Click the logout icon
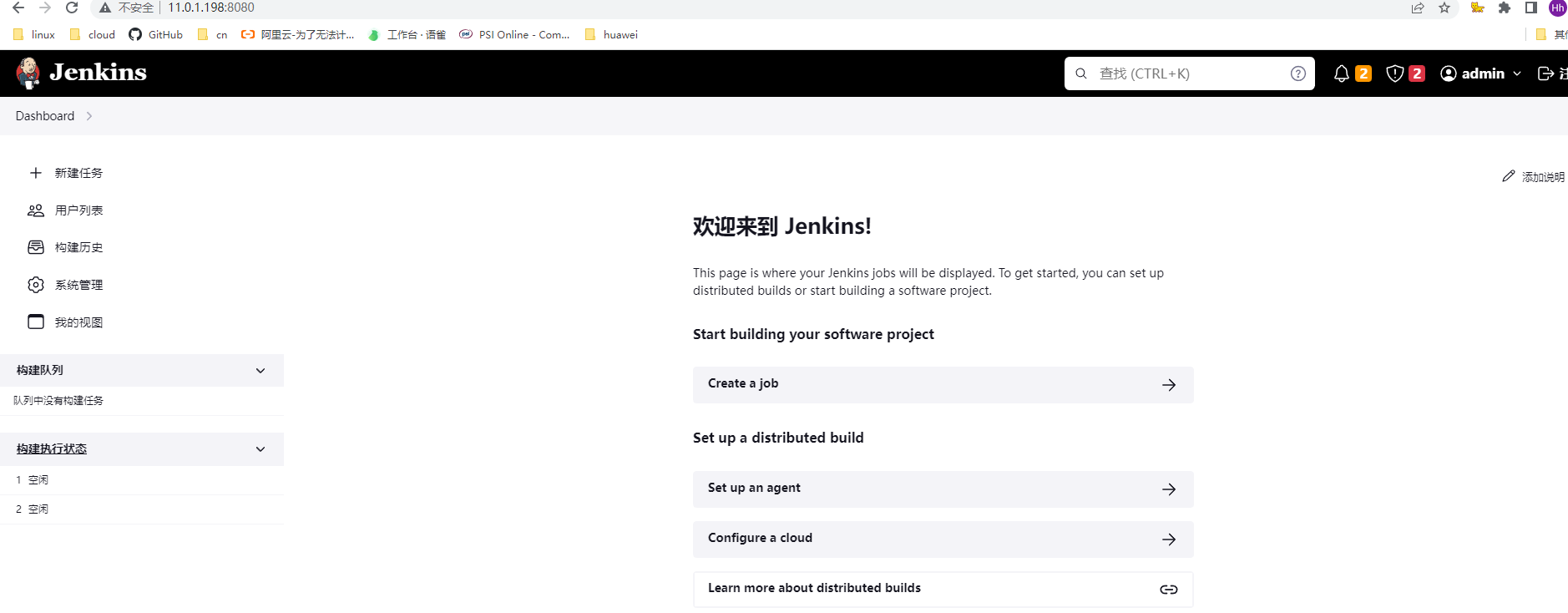The image size is (1568, 613). click(x=1545, y=73)
